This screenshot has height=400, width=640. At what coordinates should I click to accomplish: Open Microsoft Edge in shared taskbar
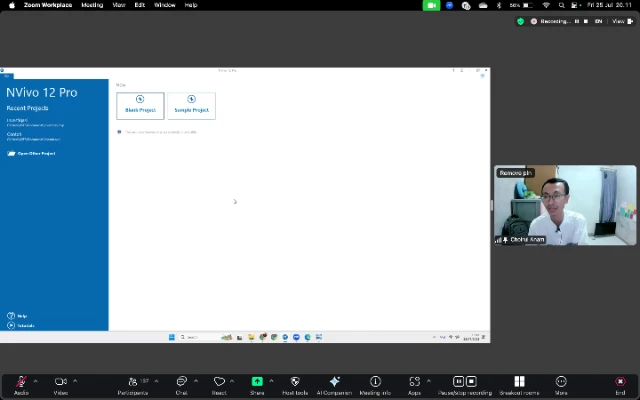pyautogui.click(x=308, y=337)
